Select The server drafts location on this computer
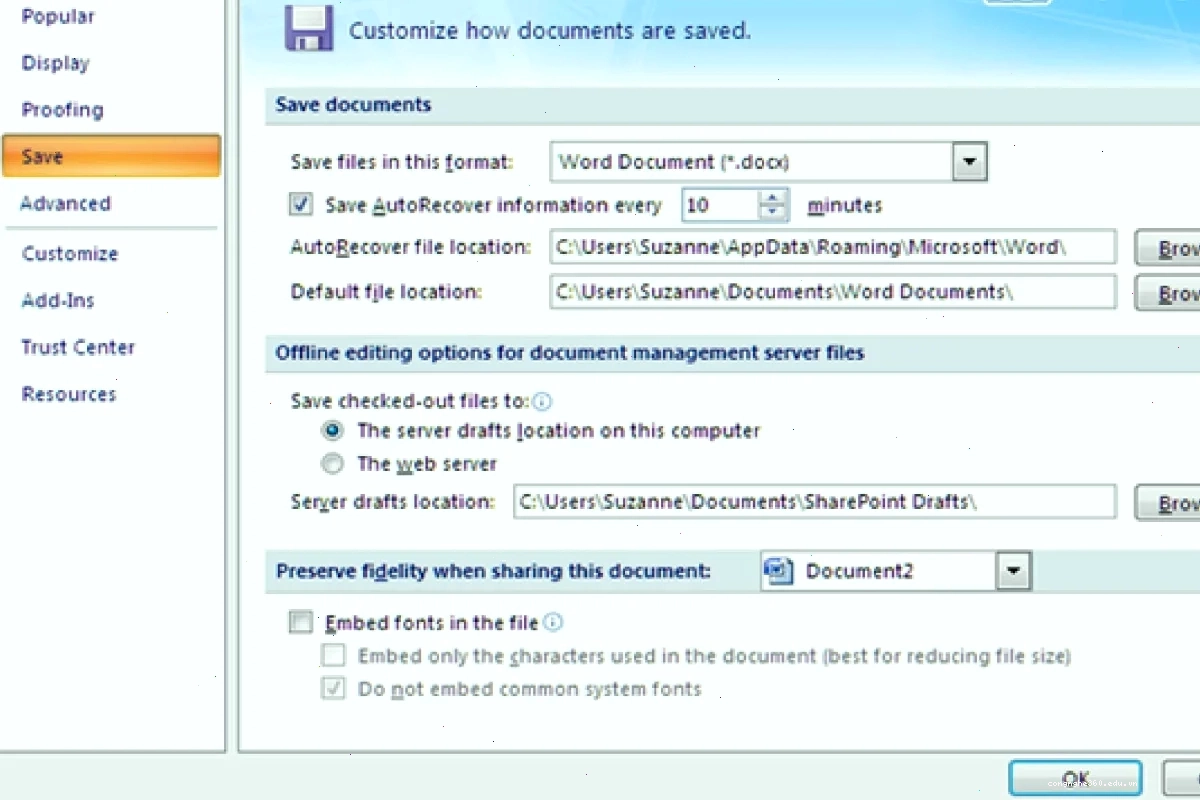 coord(332,431)
